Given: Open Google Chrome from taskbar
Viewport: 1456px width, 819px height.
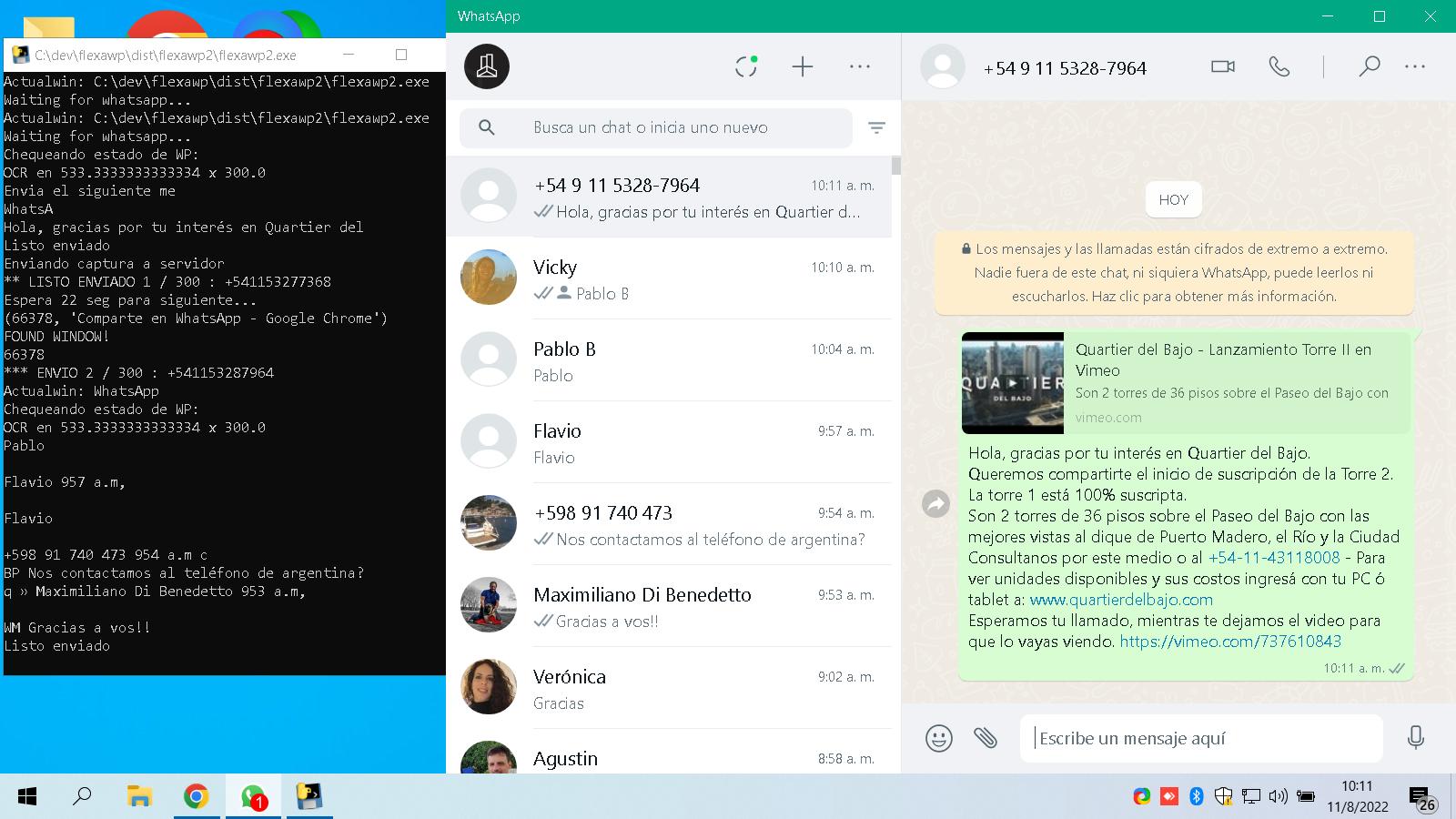Looking at the screenshot, I should 196,797.
